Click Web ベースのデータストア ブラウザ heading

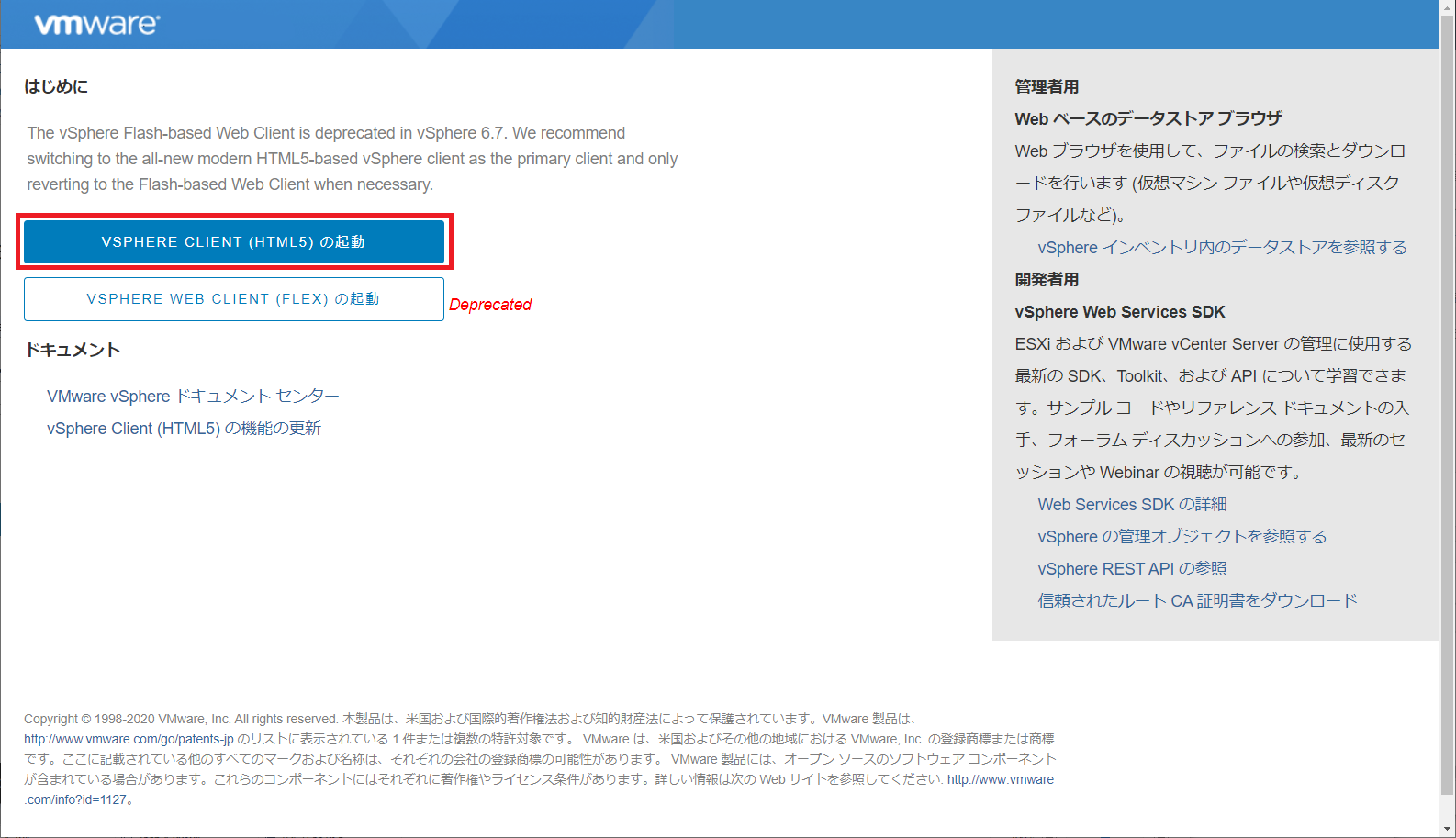pos(1148,118)
